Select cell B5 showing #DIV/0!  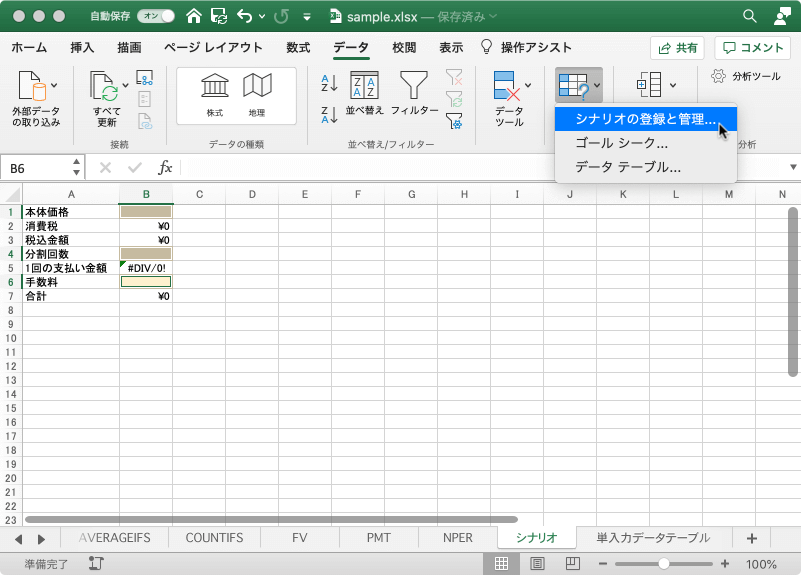coord(146,268)
